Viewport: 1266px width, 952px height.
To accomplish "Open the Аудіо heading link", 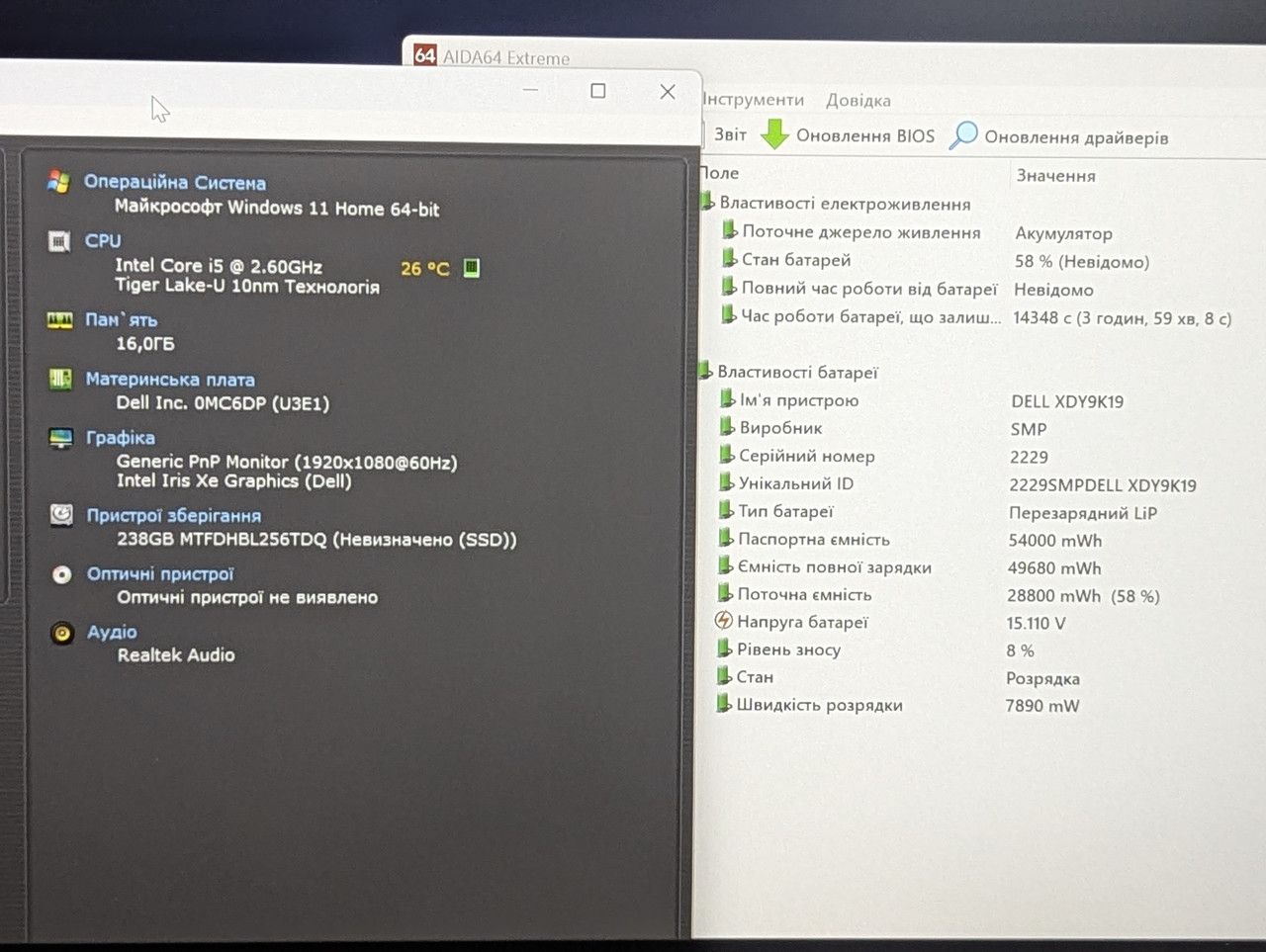I will [112, 632].
